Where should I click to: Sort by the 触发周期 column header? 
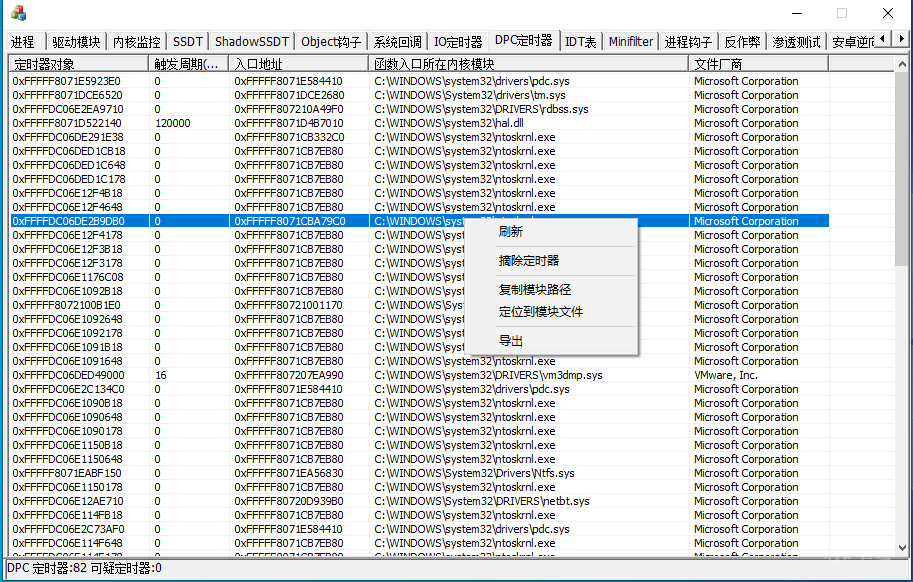189,63
